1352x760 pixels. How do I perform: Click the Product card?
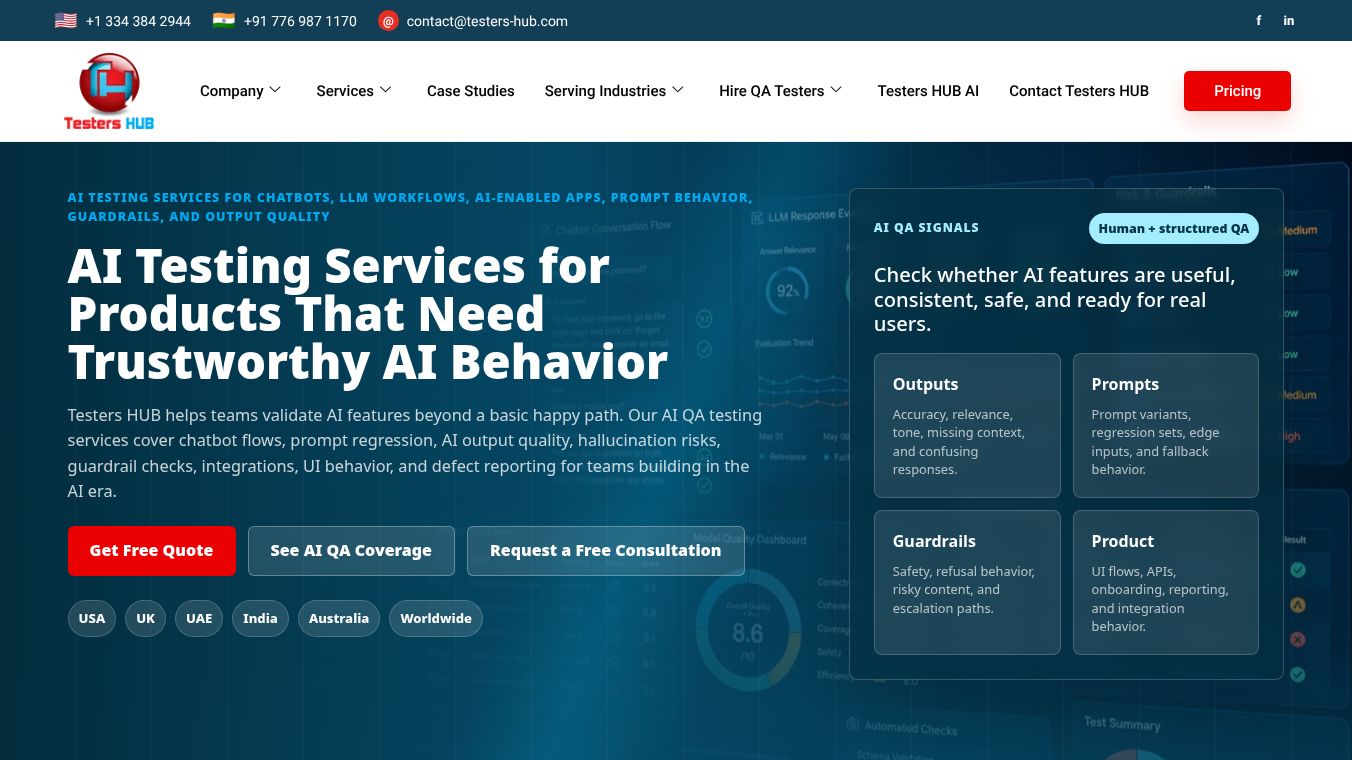tap(1166, 582)
